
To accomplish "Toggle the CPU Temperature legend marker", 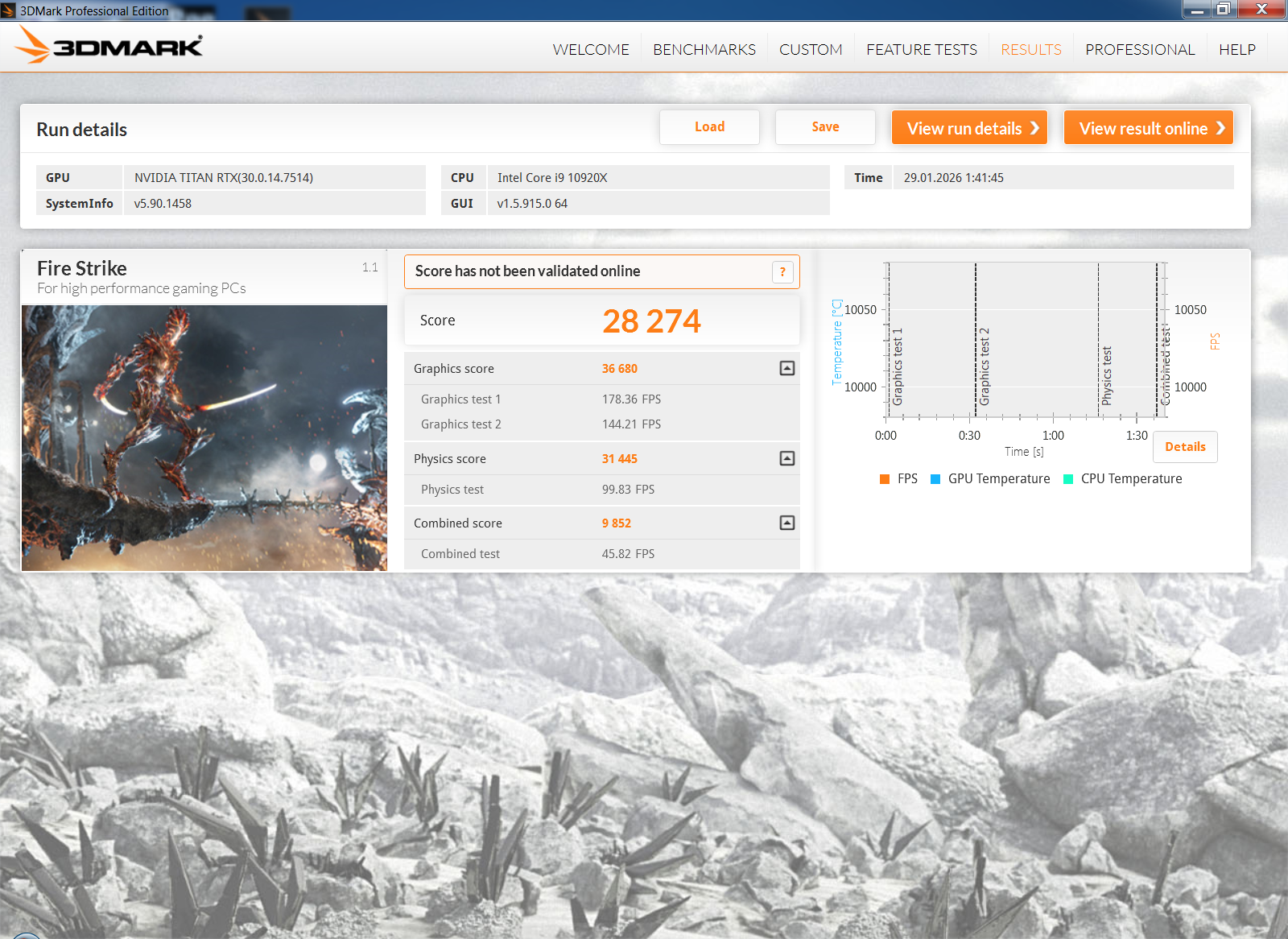I will pyautogui.click(x=1068, y=479).
